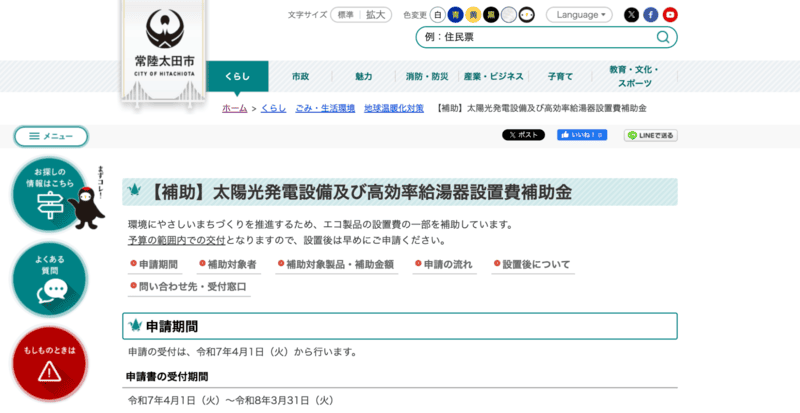Select the 教育・文化・スポーツ navigation tab
Image resolution: width=800 pixels, height=413 pixels.
pyautogui.click(x=635, y=77)
